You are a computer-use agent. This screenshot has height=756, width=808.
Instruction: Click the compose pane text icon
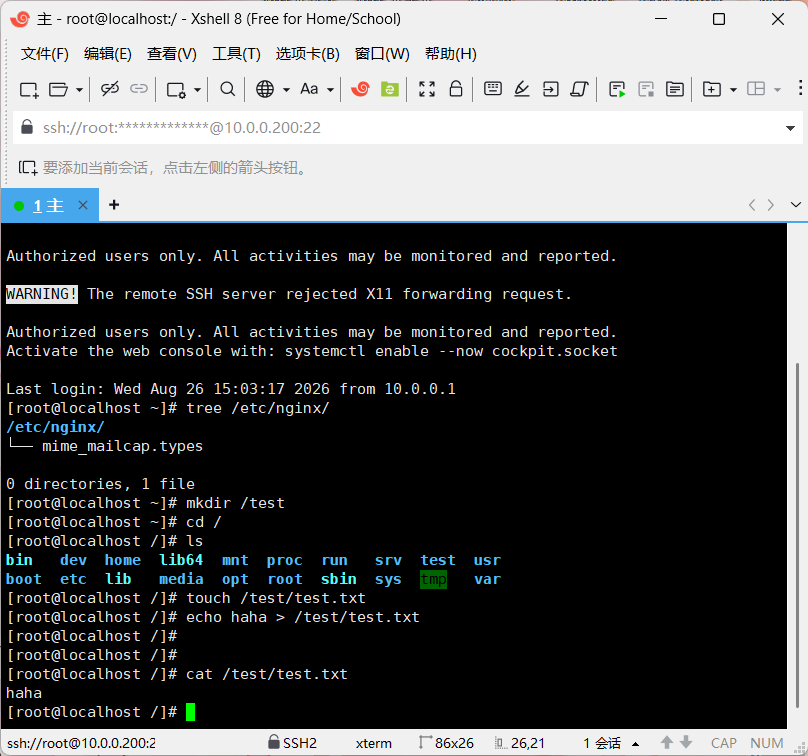[675, 89]
